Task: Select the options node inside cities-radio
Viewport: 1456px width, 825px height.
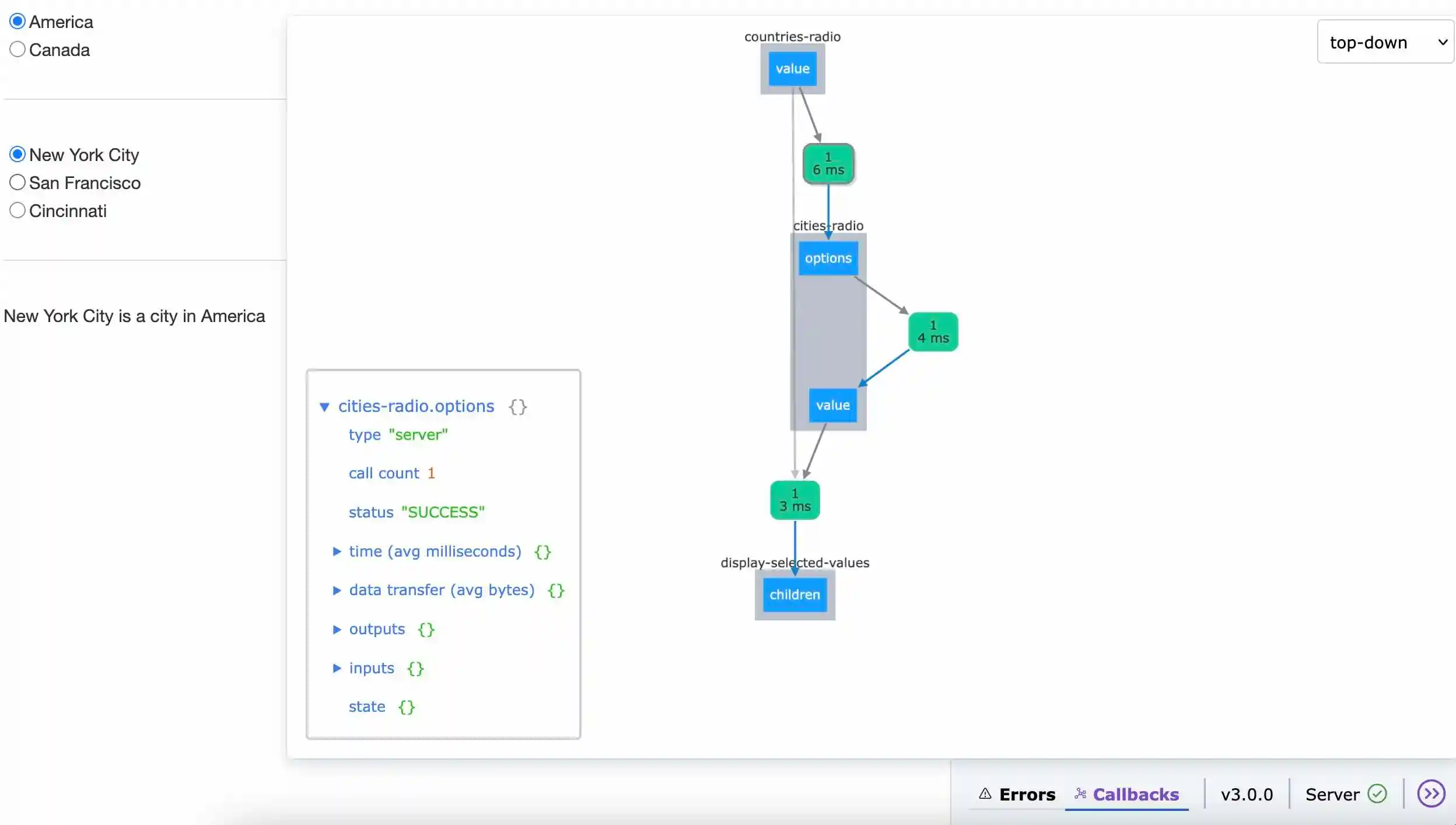Action: pyautogui.click(x=828, y=258)
